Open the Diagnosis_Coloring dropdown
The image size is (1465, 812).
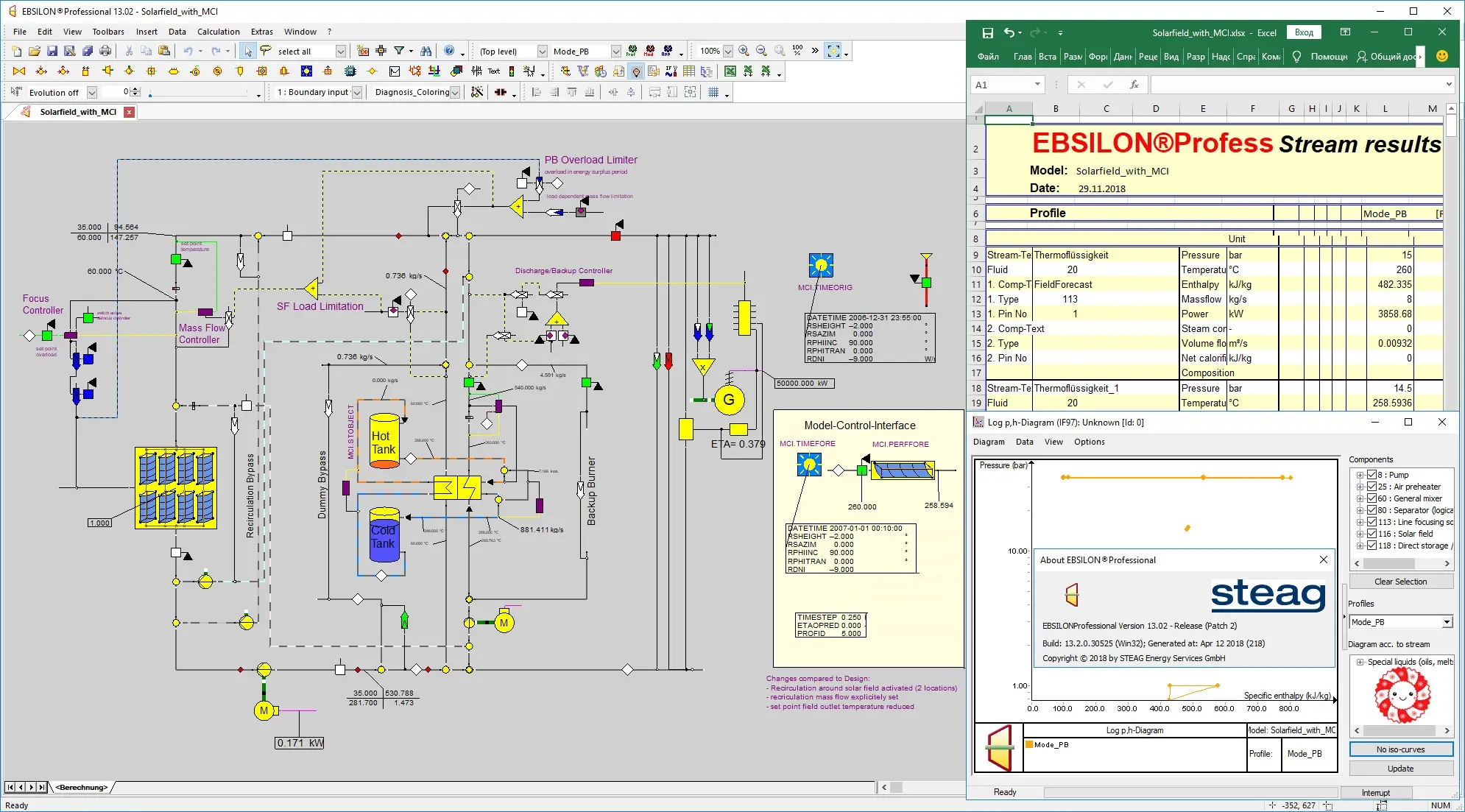(455, 92)
